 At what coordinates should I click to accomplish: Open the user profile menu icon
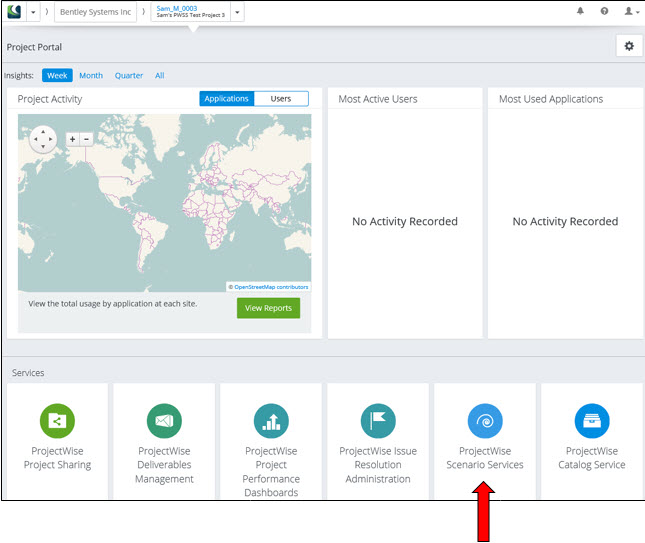point(631,11)
